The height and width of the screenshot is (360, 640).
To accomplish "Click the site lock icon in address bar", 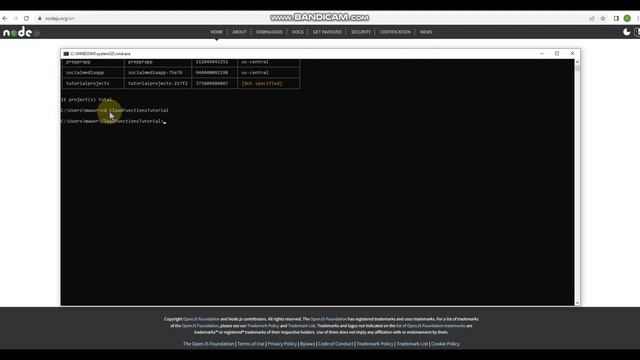I will point(40,18).
